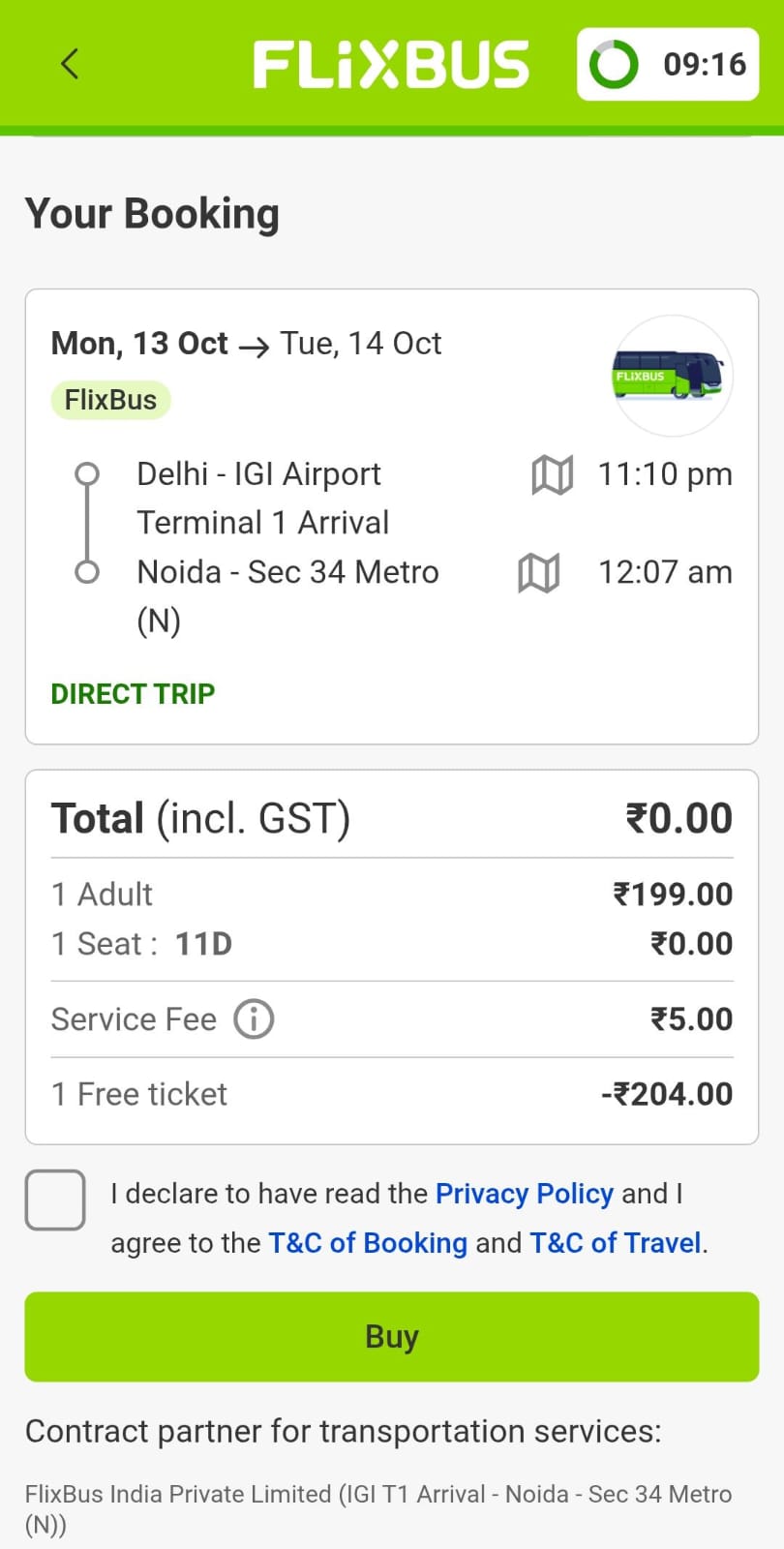
Task: Tap the FlixBus operator badge
Action: pos(110,400)
